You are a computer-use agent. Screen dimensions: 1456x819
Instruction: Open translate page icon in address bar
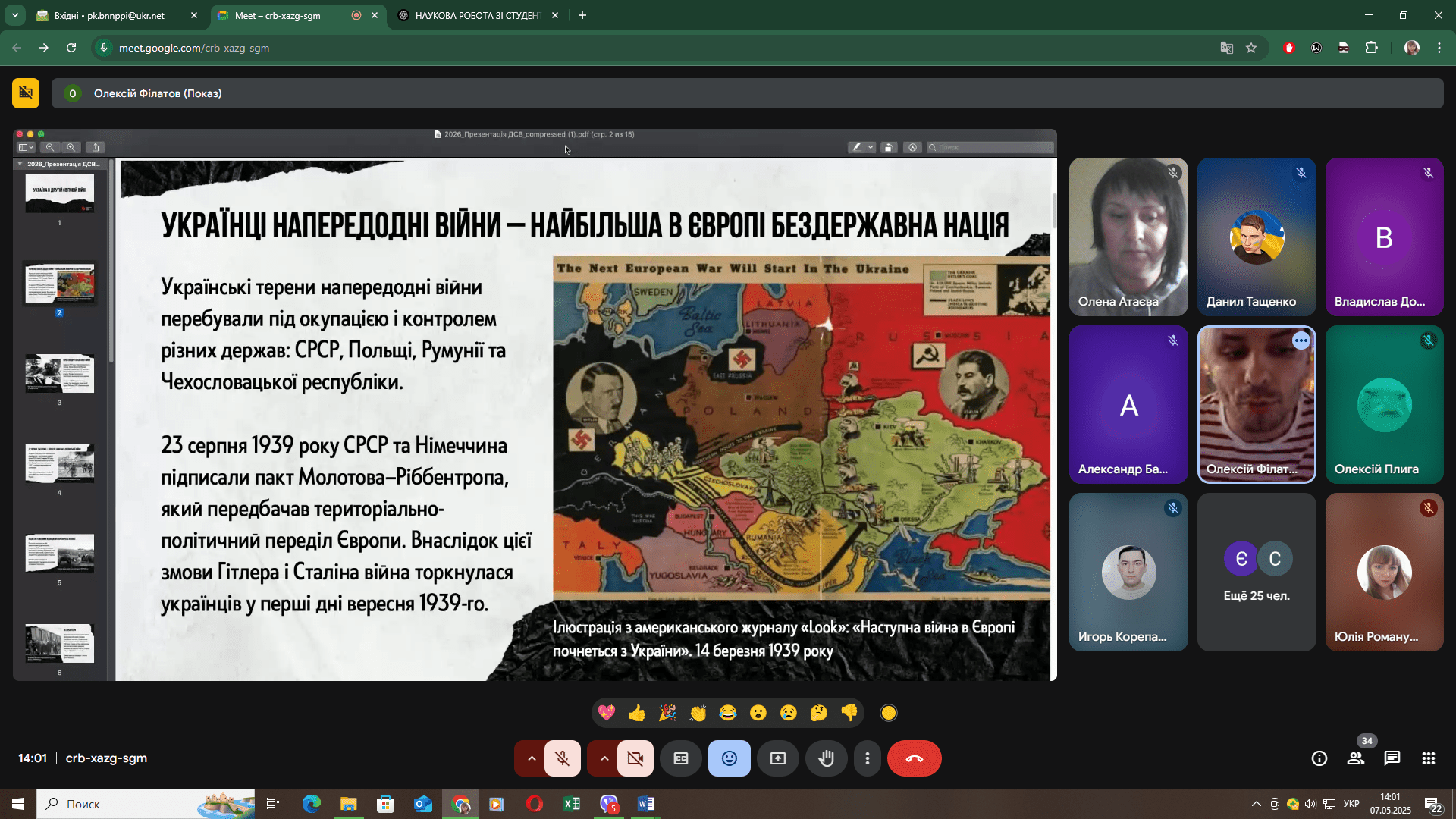coord(1226,48)
